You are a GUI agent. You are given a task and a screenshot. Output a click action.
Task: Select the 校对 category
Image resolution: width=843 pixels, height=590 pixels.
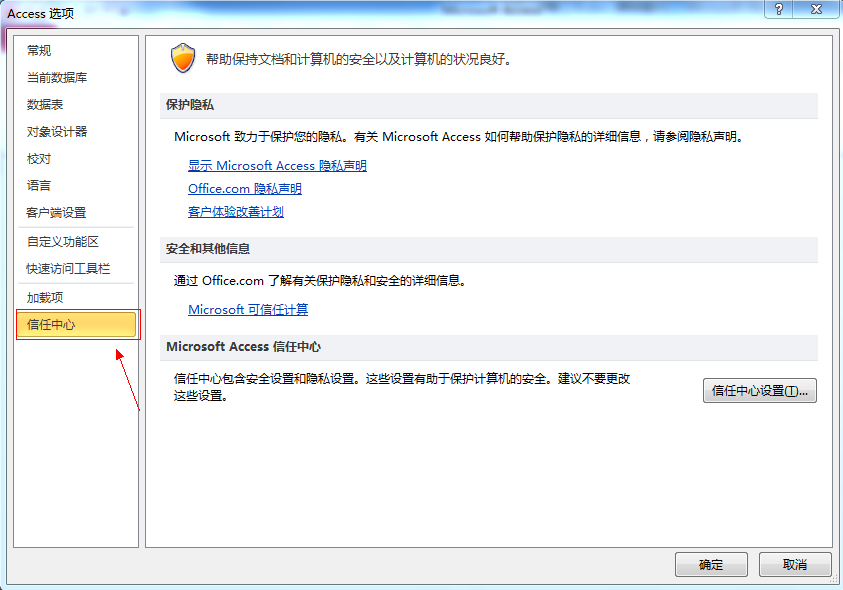click(x=39, y=159)
